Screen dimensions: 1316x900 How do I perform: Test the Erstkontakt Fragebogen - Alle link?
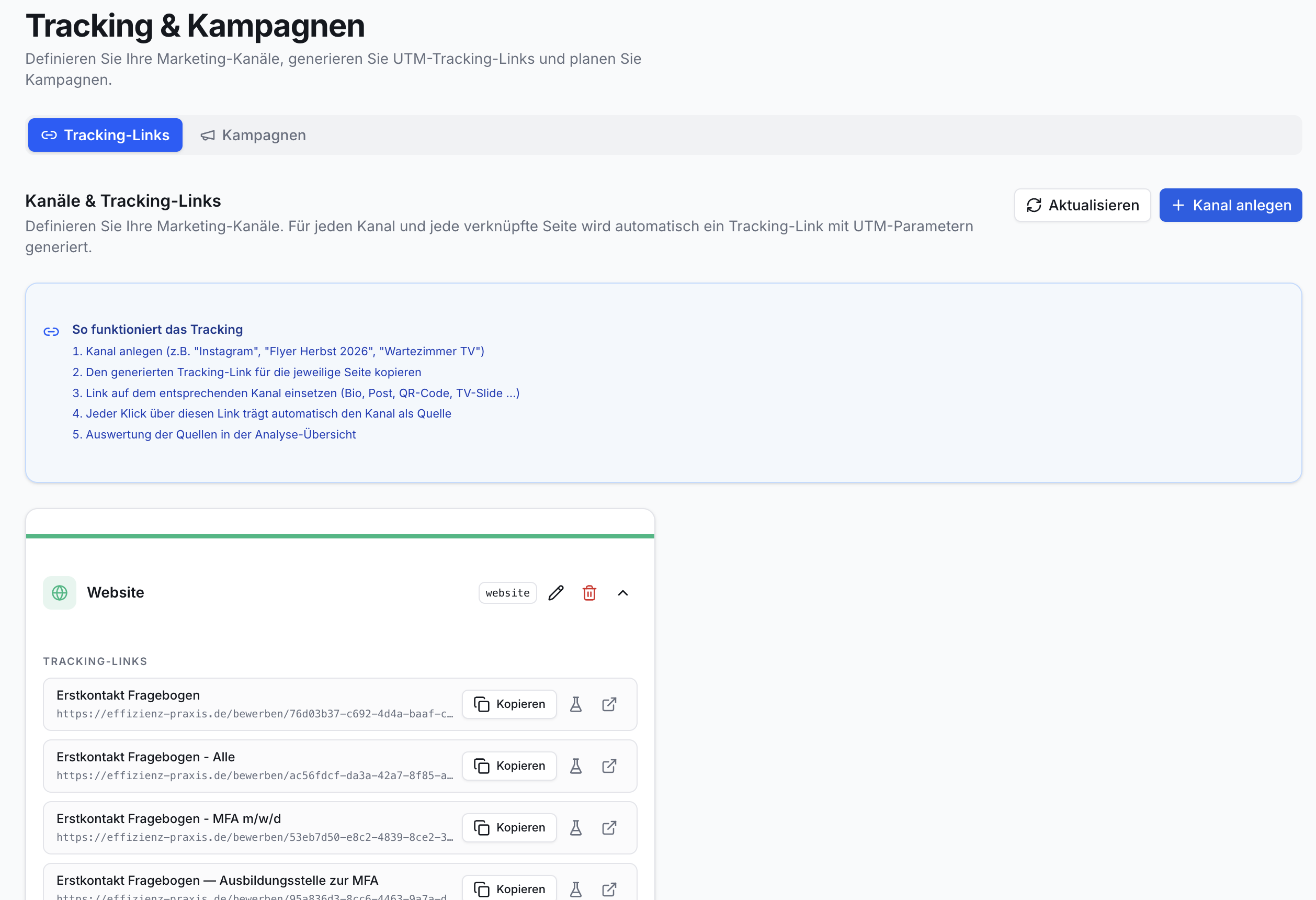[576, 766]
